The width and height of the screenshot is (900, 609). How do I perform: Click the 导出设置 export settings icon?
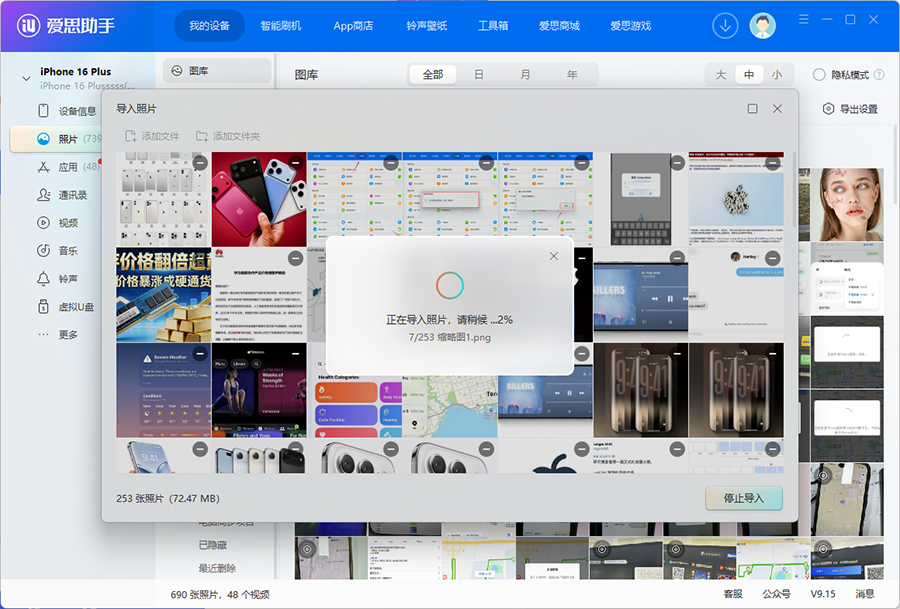[828, 109]
